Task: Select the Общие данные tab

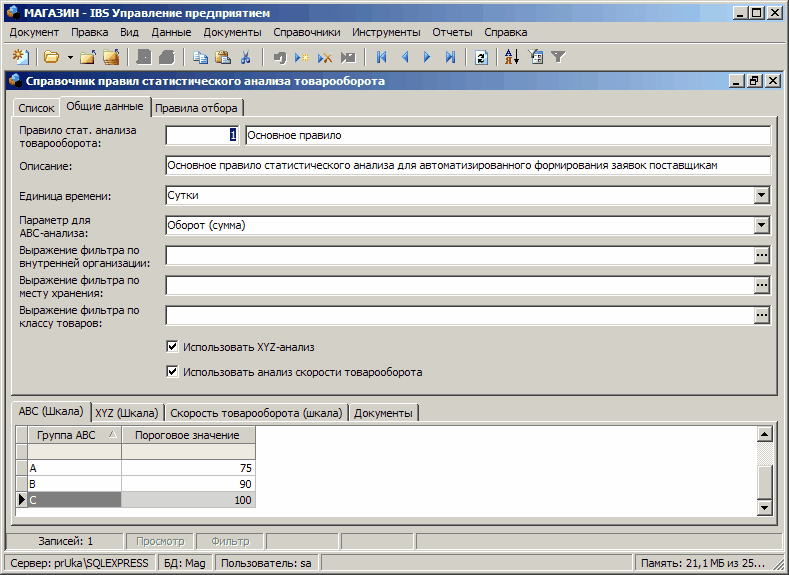Action: tap(105, 106)
